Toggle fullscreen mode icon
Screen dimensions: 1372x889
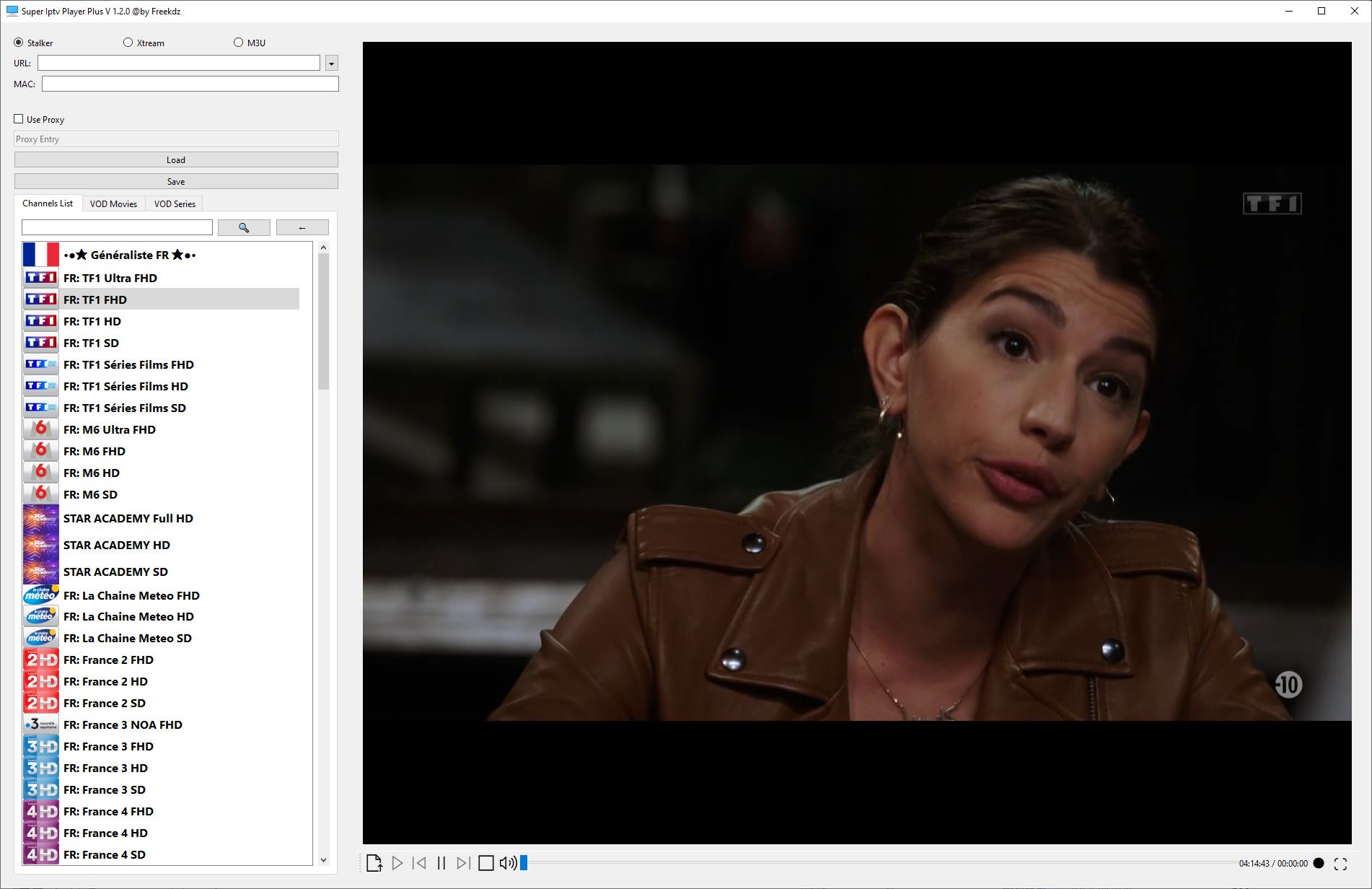tap(1340, 863)
